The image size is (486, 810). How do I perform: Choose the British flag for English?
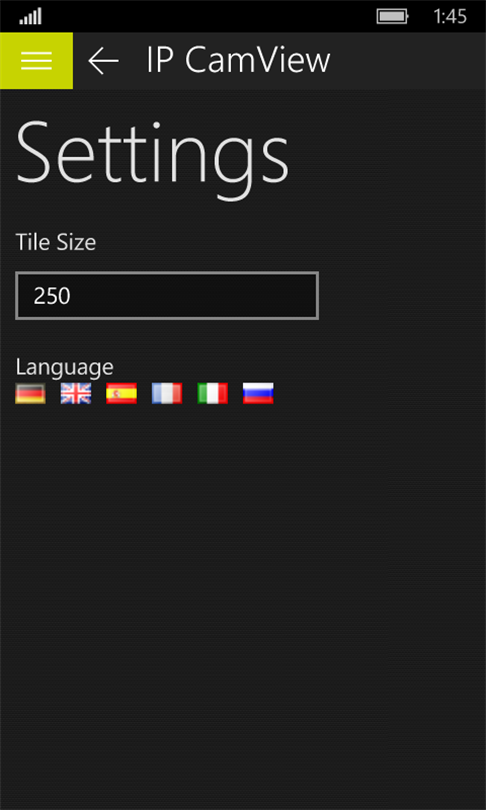click(x=76, y=394)
